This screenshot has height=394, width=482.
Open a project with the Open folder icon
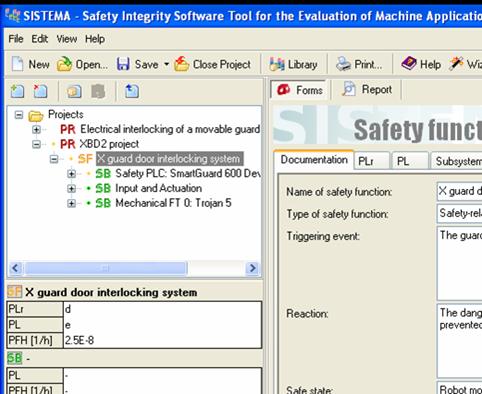point(64,64)
